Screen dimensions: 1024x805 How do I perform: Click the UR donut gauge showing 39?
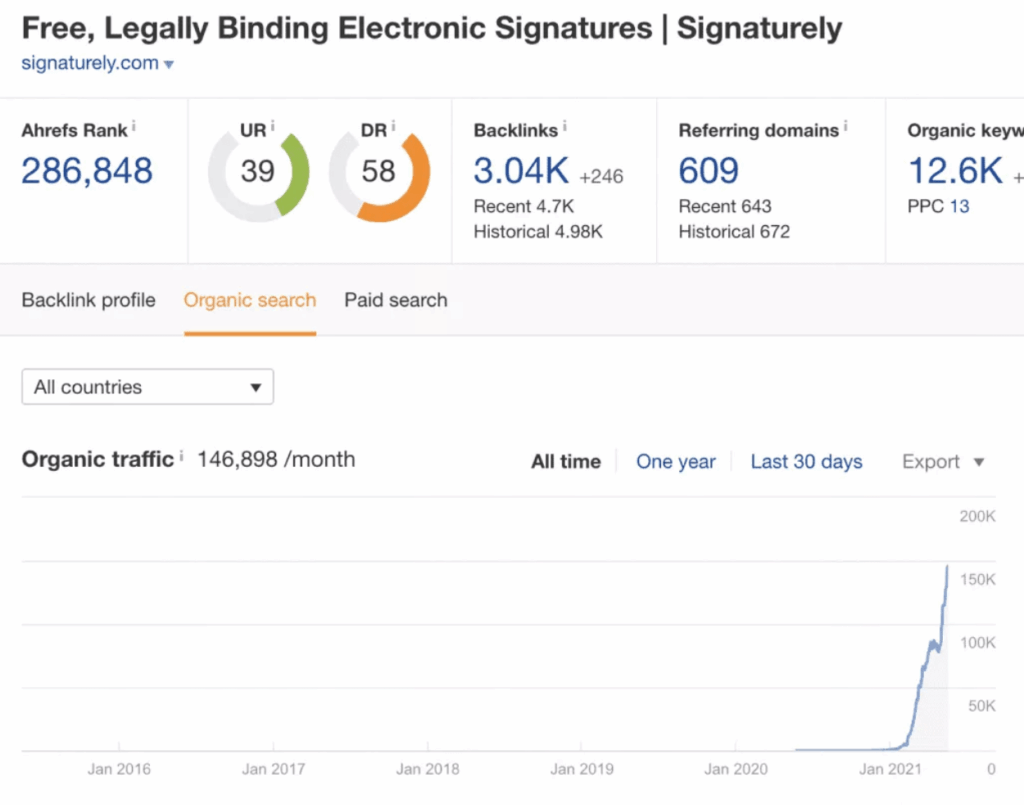257,171
